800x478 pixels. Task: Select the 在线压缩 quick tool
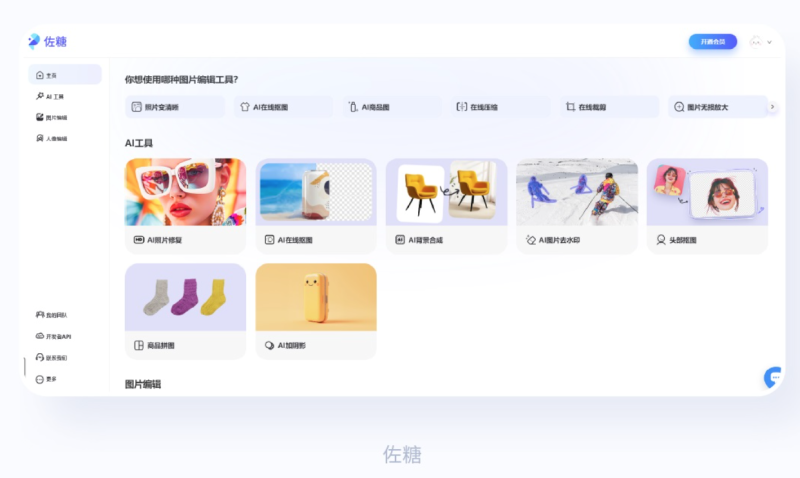[x=501, y=107]
